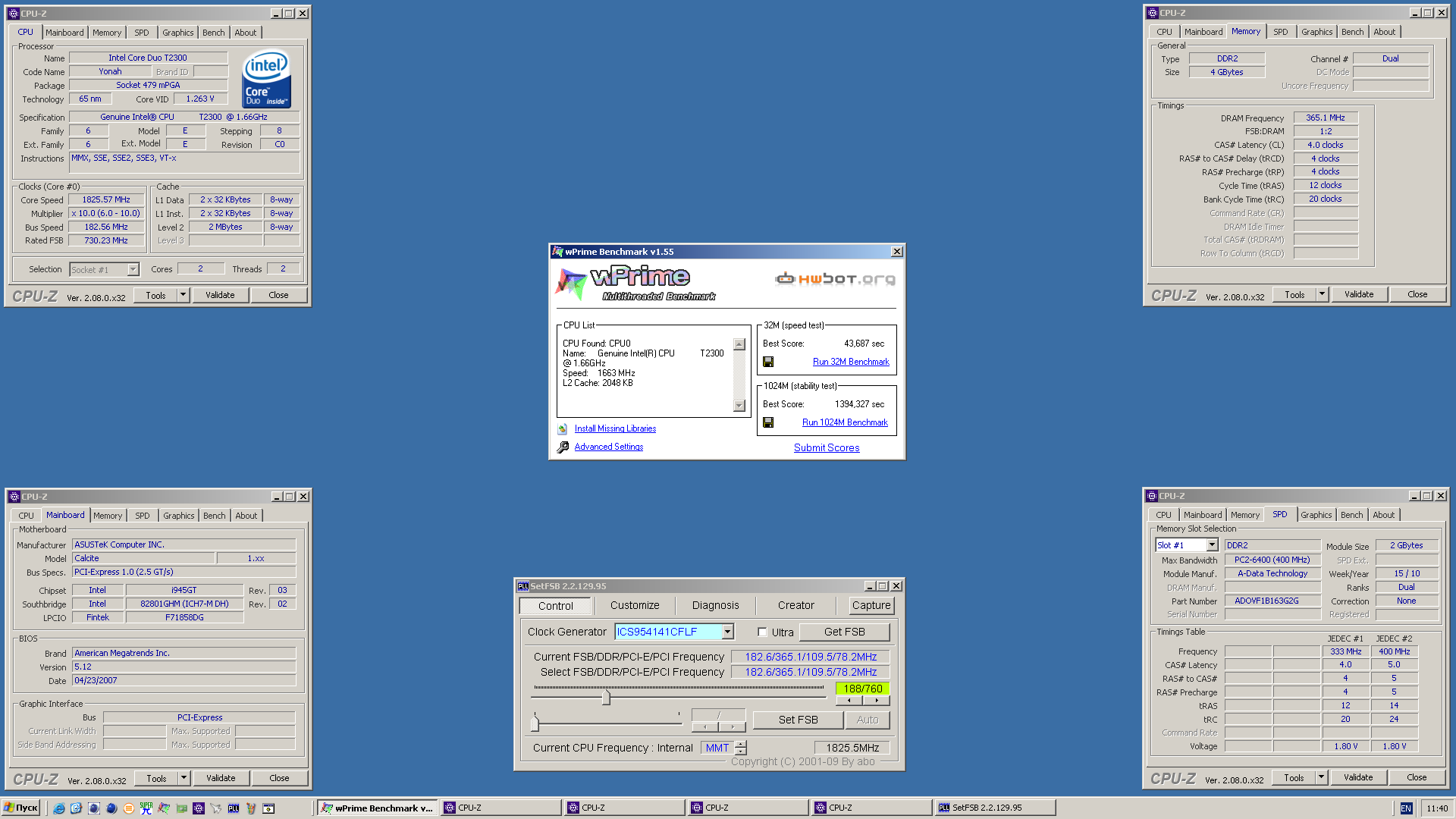Click Advanced Settings wrench icon
The height and width of the screenshot is (819, 1456).
(x=563, y=447)
